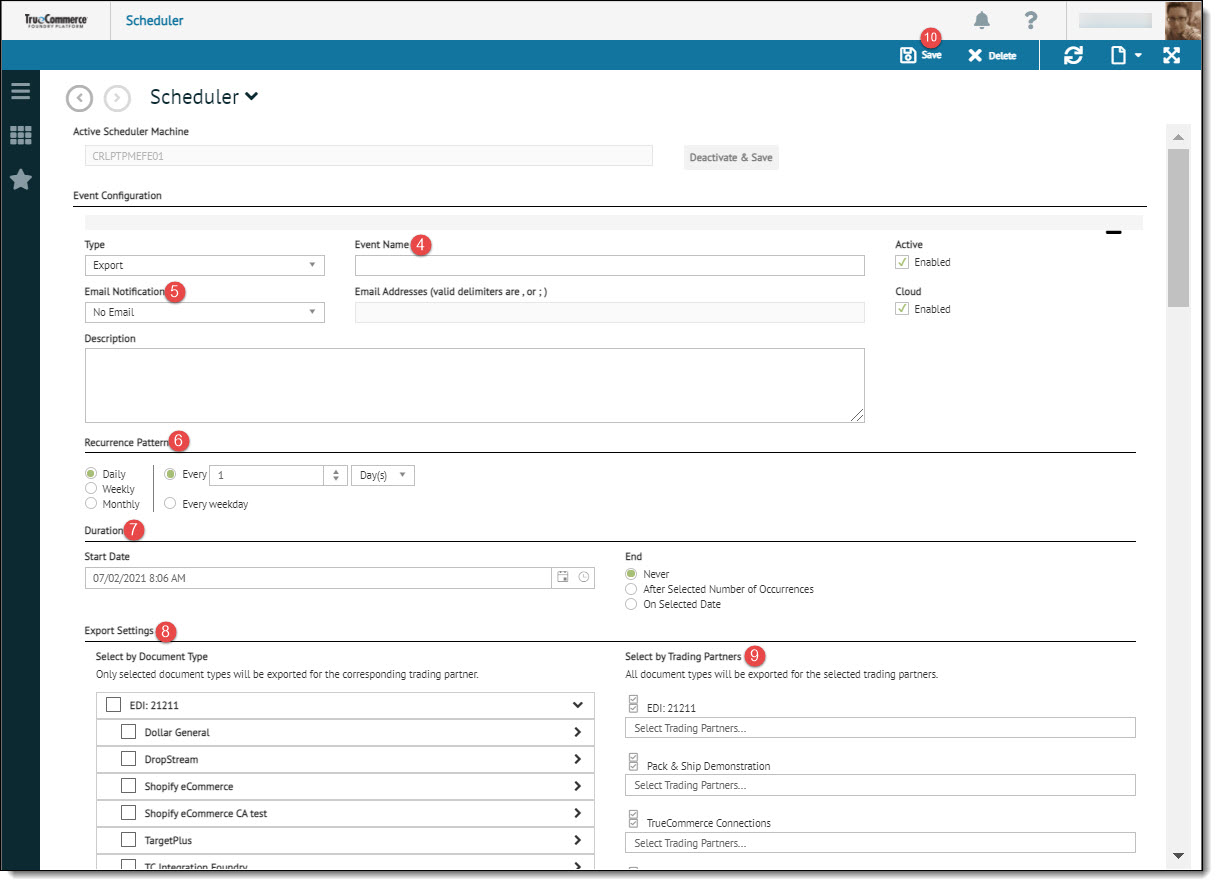Open the help question mark icon

(1031, 21)
